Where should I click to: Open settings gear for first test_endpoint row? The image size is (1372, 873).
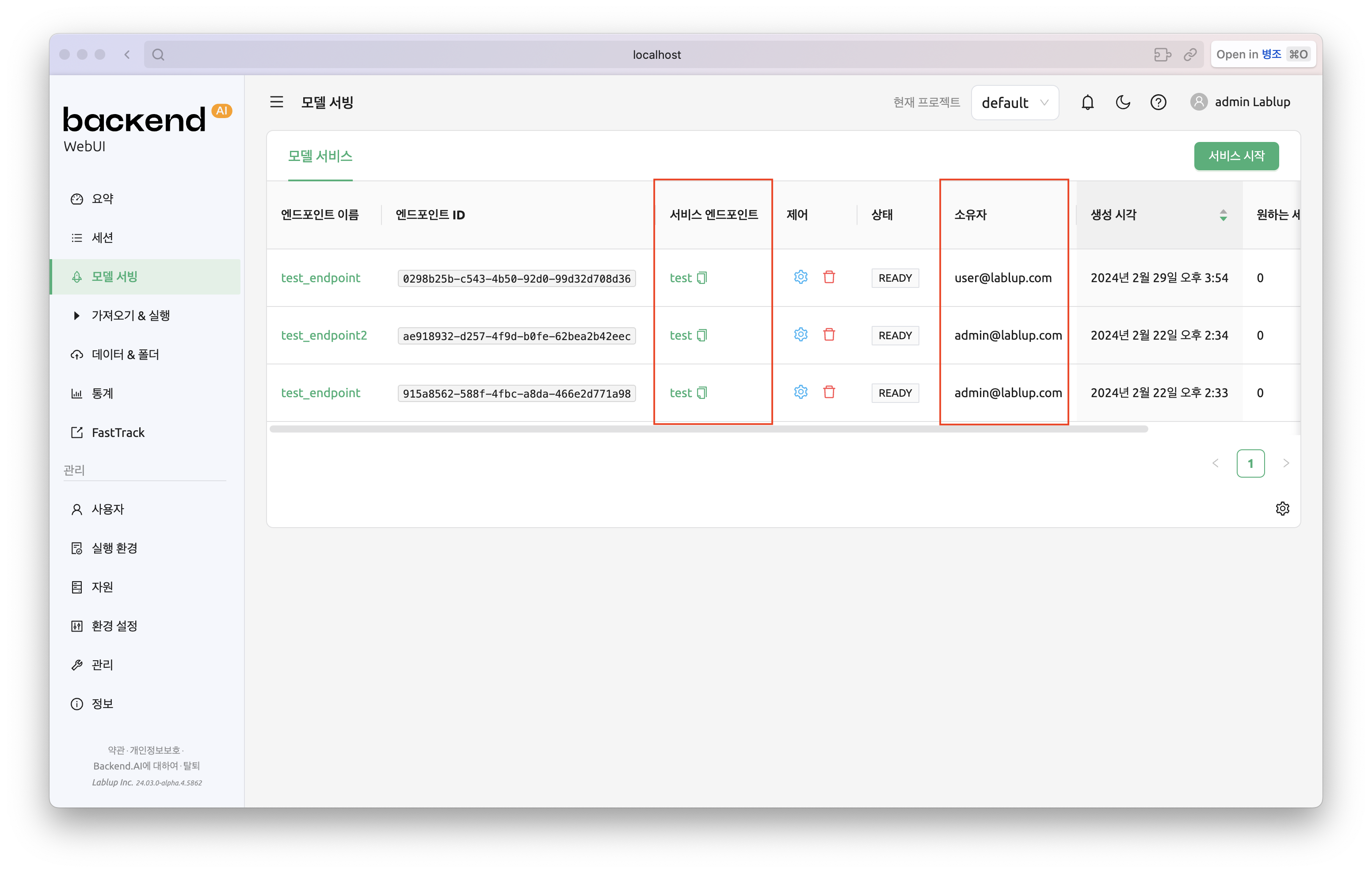[x=800, y=277]
